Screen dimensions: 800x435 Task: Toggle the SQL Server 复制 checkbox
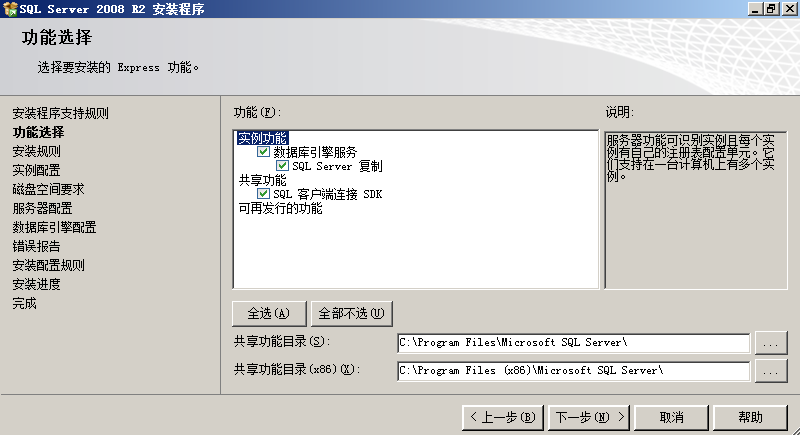click(282, 166)
